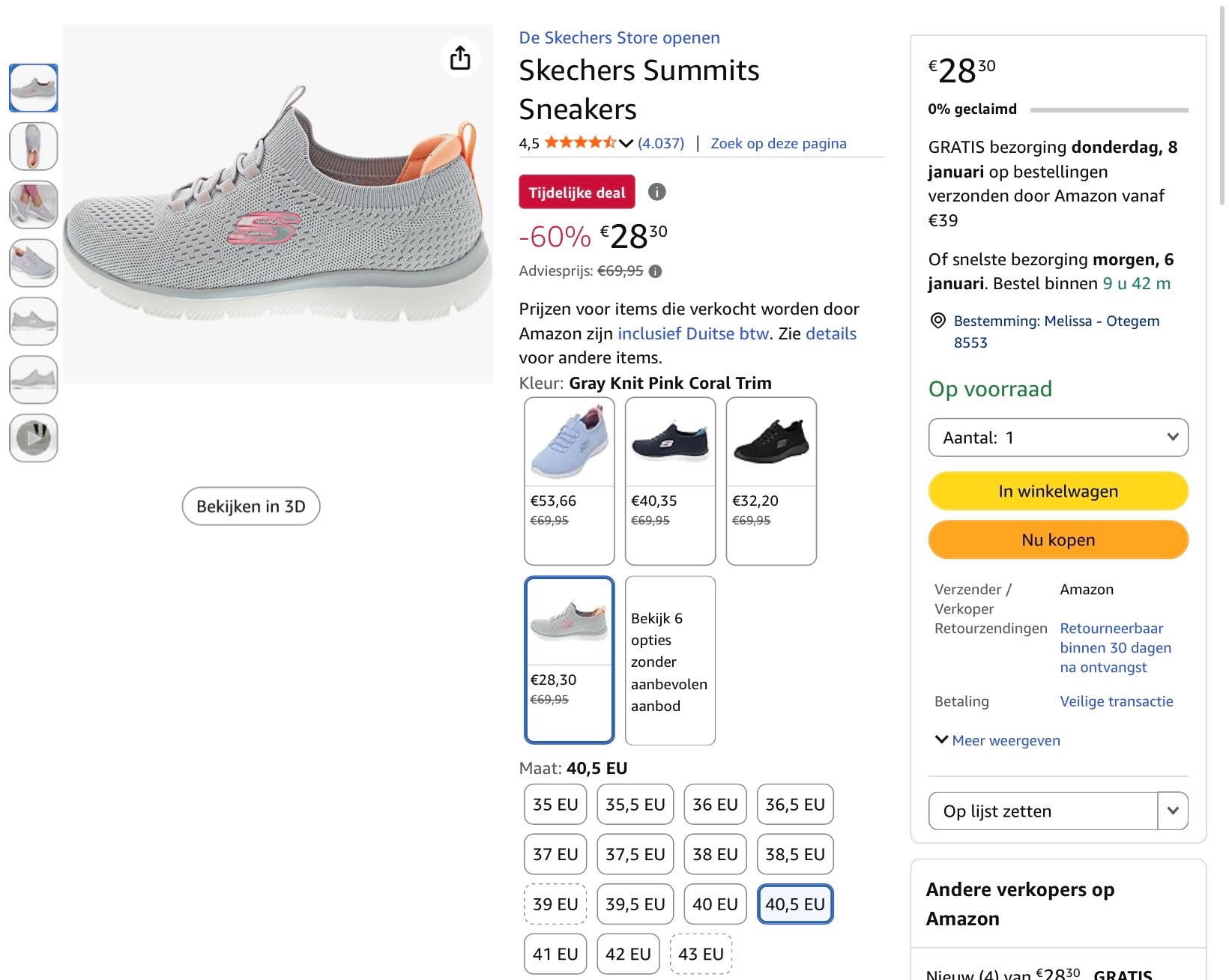Viewport: 1229px width, 980px height.
Task: Click the In winkelwagen button
Action: pos(1057,491)
